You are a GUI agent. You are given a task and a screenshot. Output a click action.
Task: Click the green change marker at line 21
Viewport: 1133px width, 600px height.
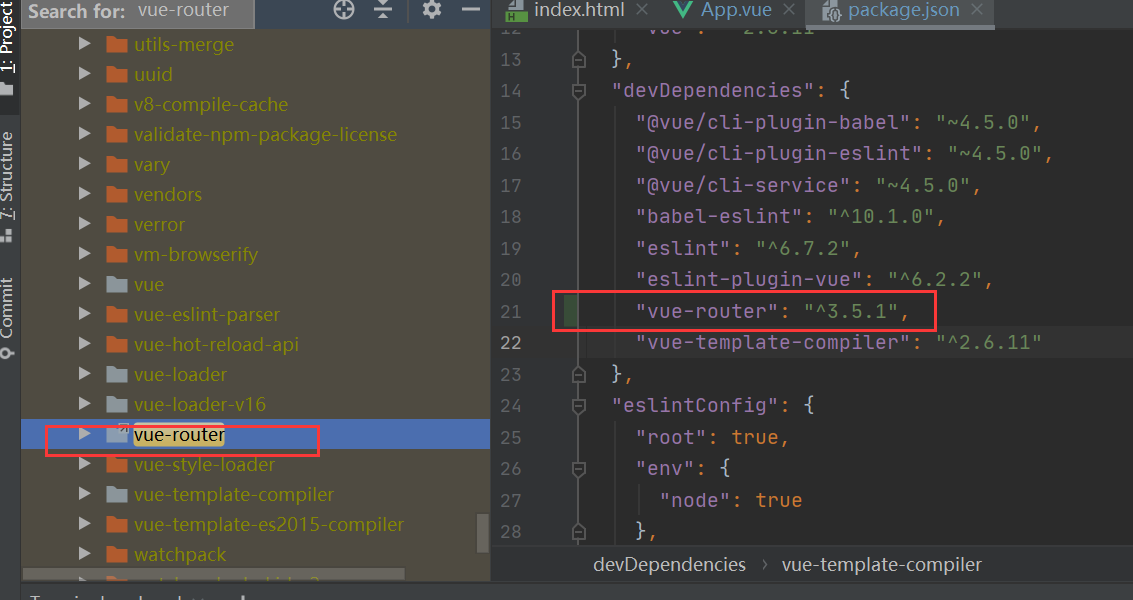570,311
